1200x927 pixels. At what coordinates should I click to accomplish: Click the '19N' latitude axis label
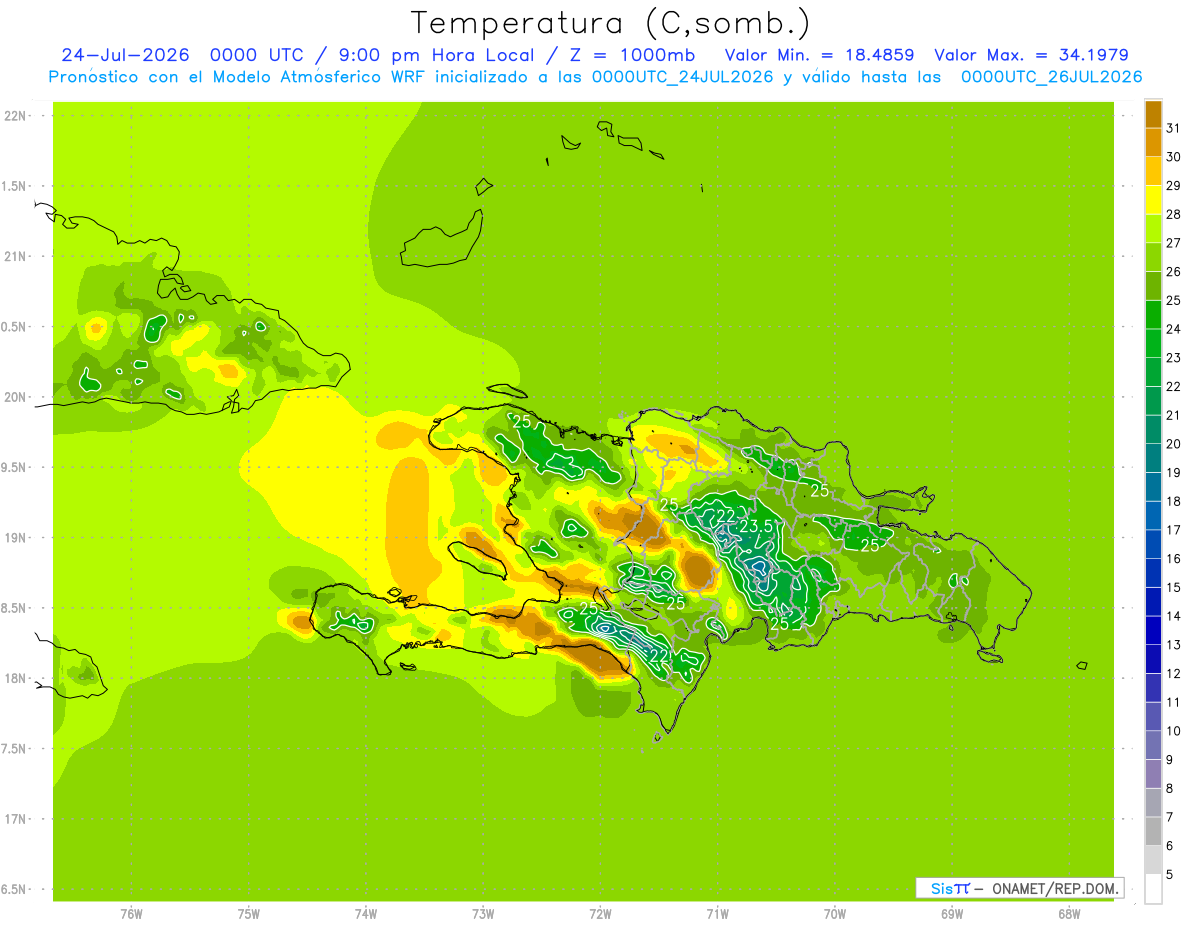pos(16,538)
